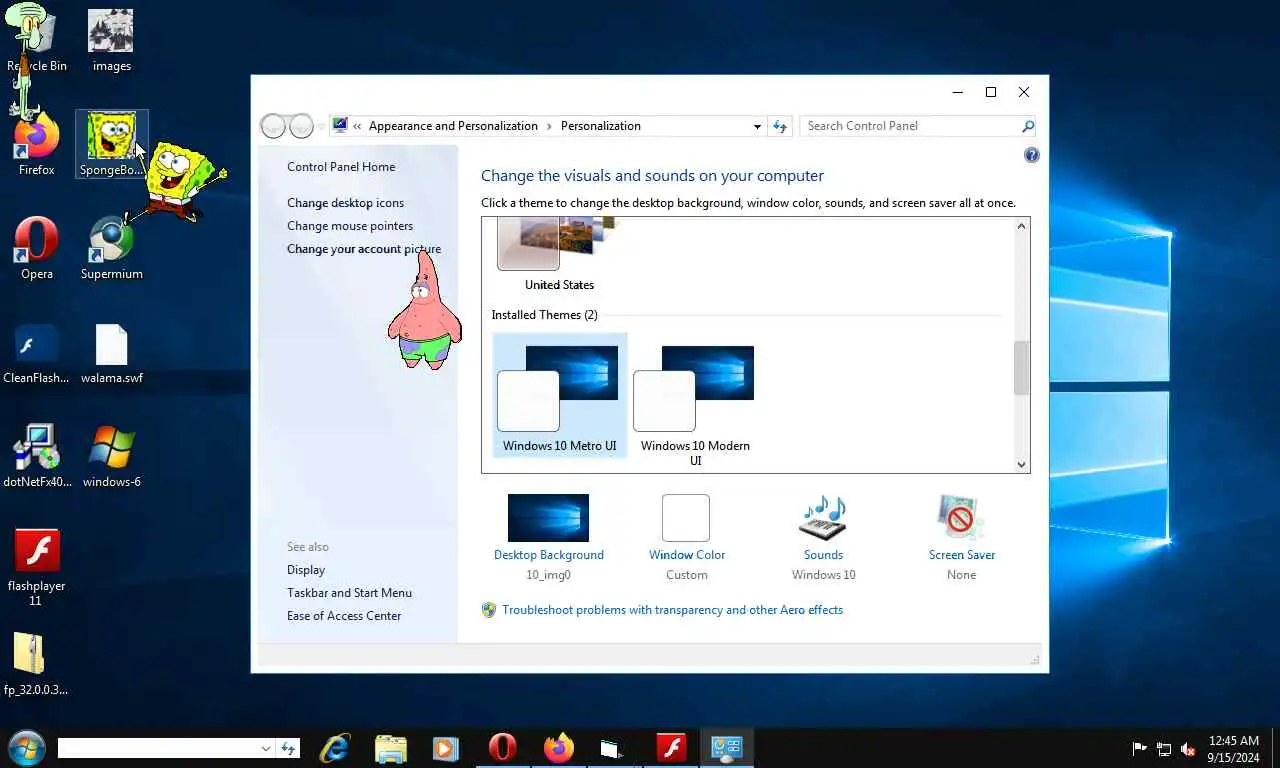Viewport: 1280px width, 768px height.
Task: Open the CleanFlash desktop icon
Action: [36, 353]
